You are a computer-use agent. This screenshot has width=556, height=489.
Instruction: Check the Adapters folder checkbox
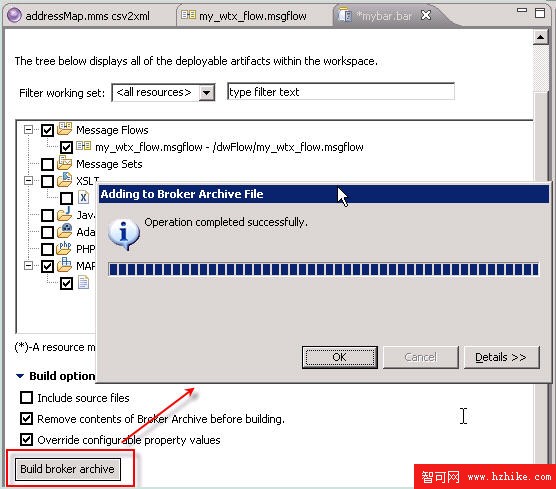(48, 232)
